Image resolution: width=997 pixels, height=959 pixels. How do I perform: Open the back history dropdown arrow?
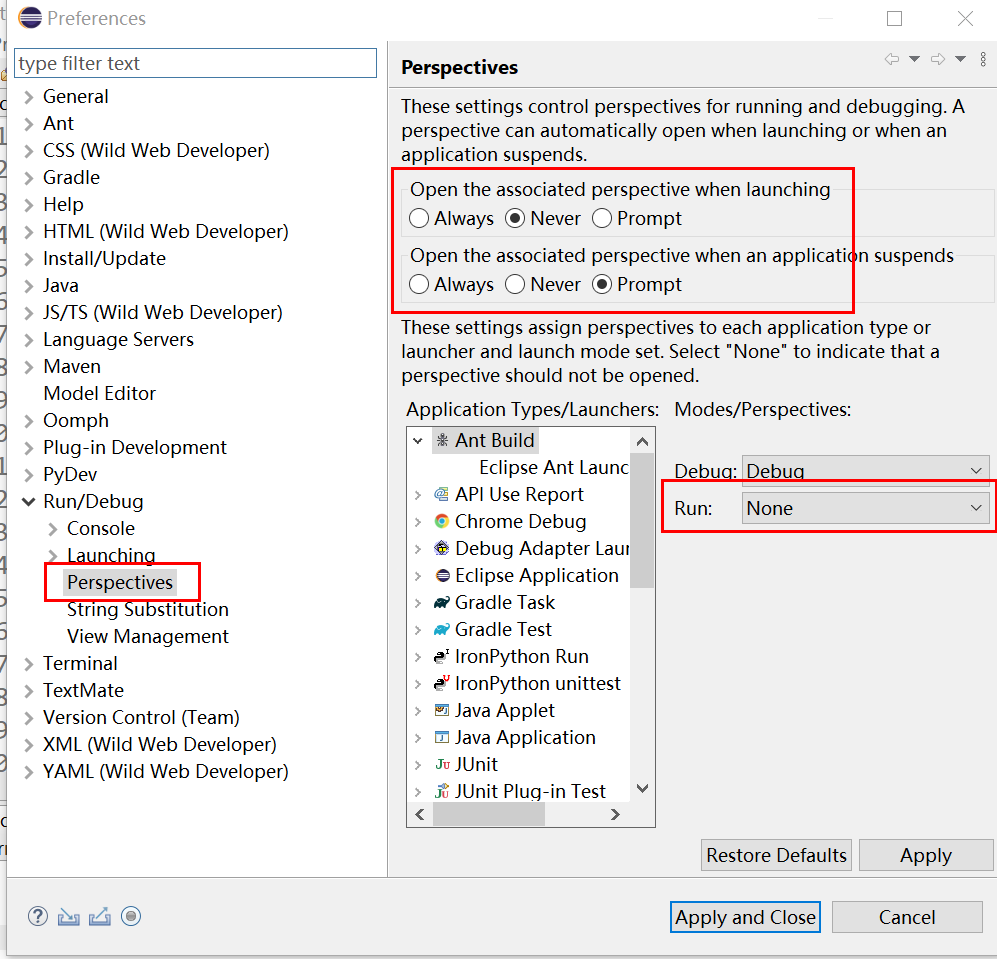(x=914, y=59)
